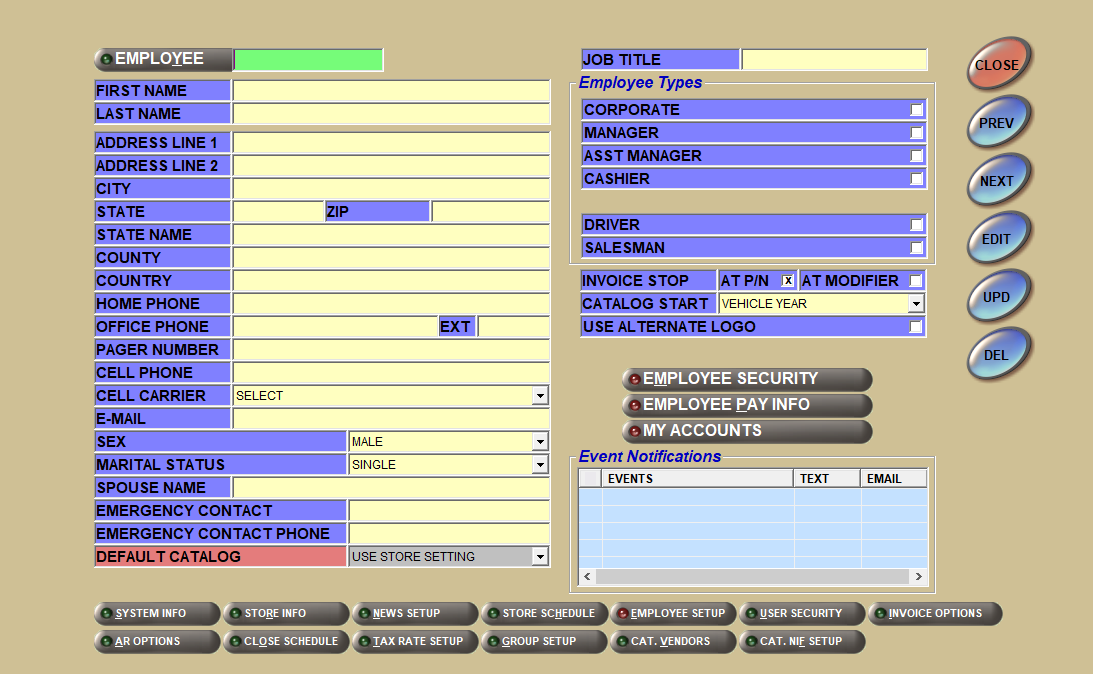The height and width of the screenshot is (674, 1093).
Task: Check the Driver employee type box
Action: (916, 225)
